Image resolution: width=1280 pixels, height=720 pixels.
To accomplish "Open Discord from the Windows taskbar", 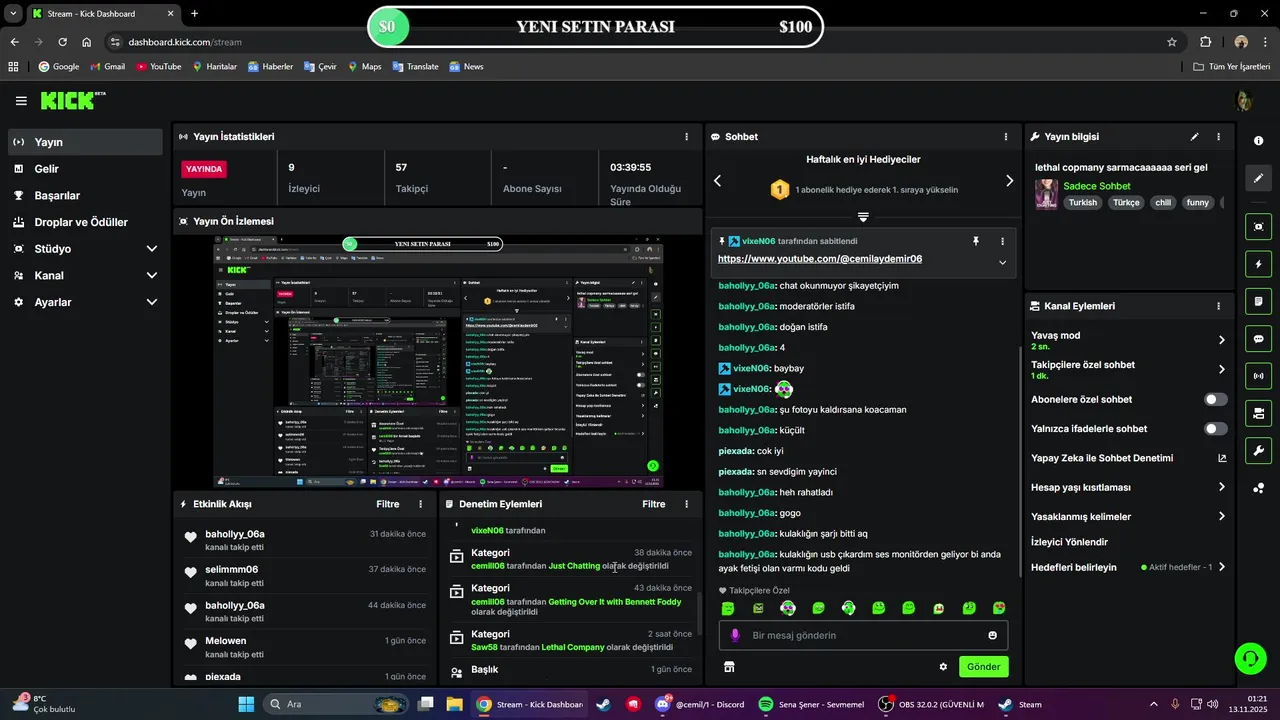I will (699, 704).
